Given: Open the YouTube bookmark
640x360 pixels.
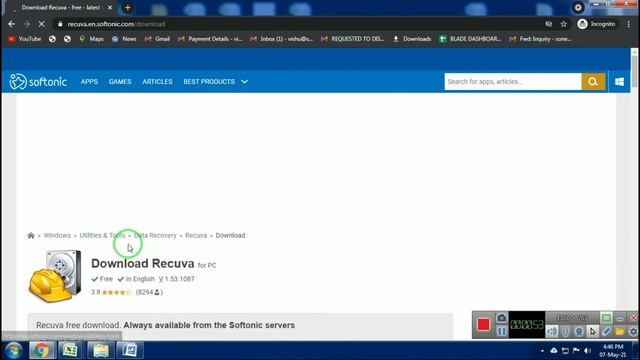Looking at the screenshot, I should (25, 39).
